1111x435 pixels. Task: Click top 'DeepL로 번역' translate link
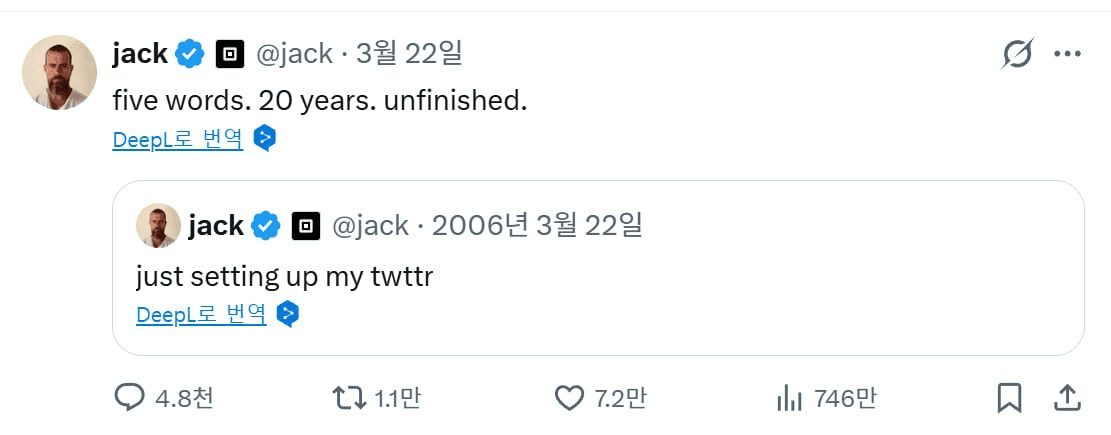tap(177, 139)
